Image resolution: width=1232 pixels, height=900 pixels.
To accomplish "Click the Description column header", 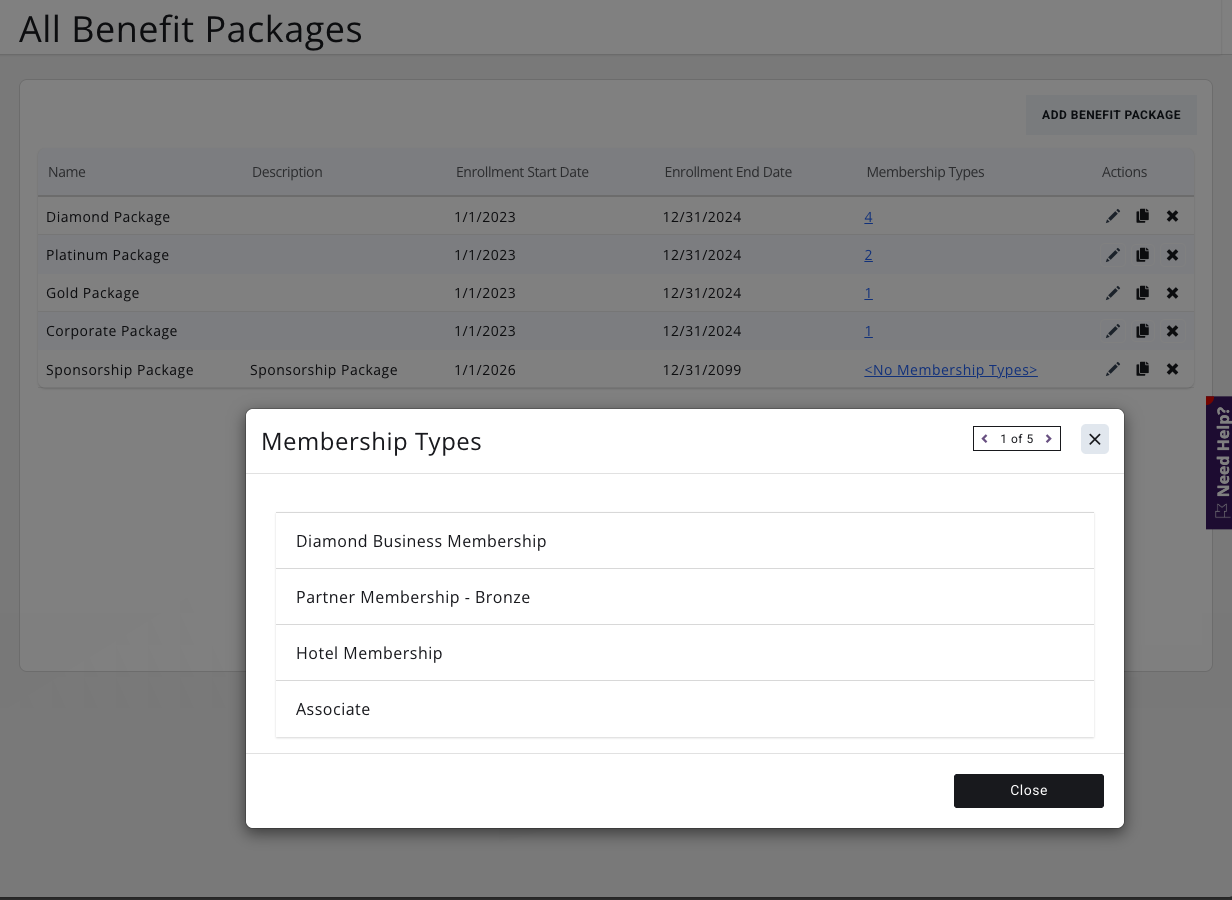I will coord(287,172).
